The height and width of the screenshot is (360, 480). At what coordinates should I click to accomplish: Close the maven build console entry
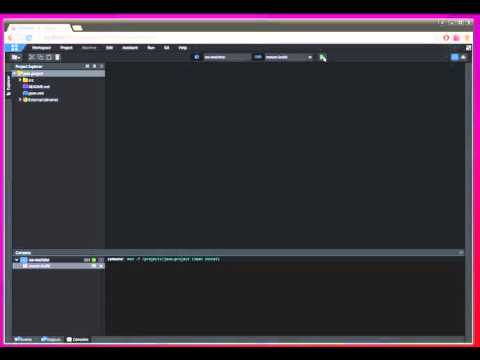tap(101, 266)
